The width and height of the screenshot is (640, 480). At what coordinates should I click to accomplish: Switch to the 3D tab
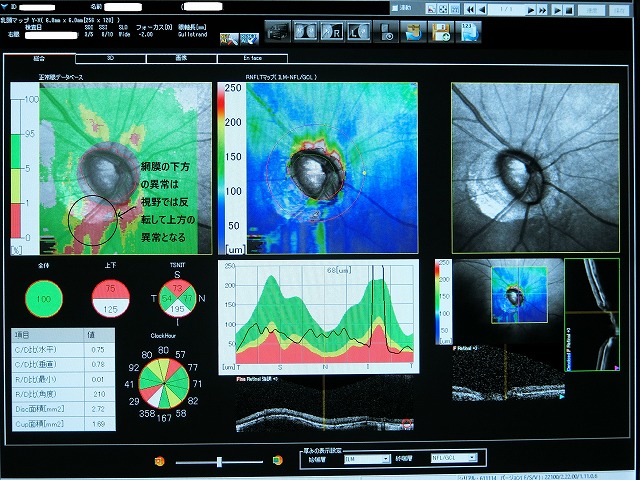[x=110, y=59]
